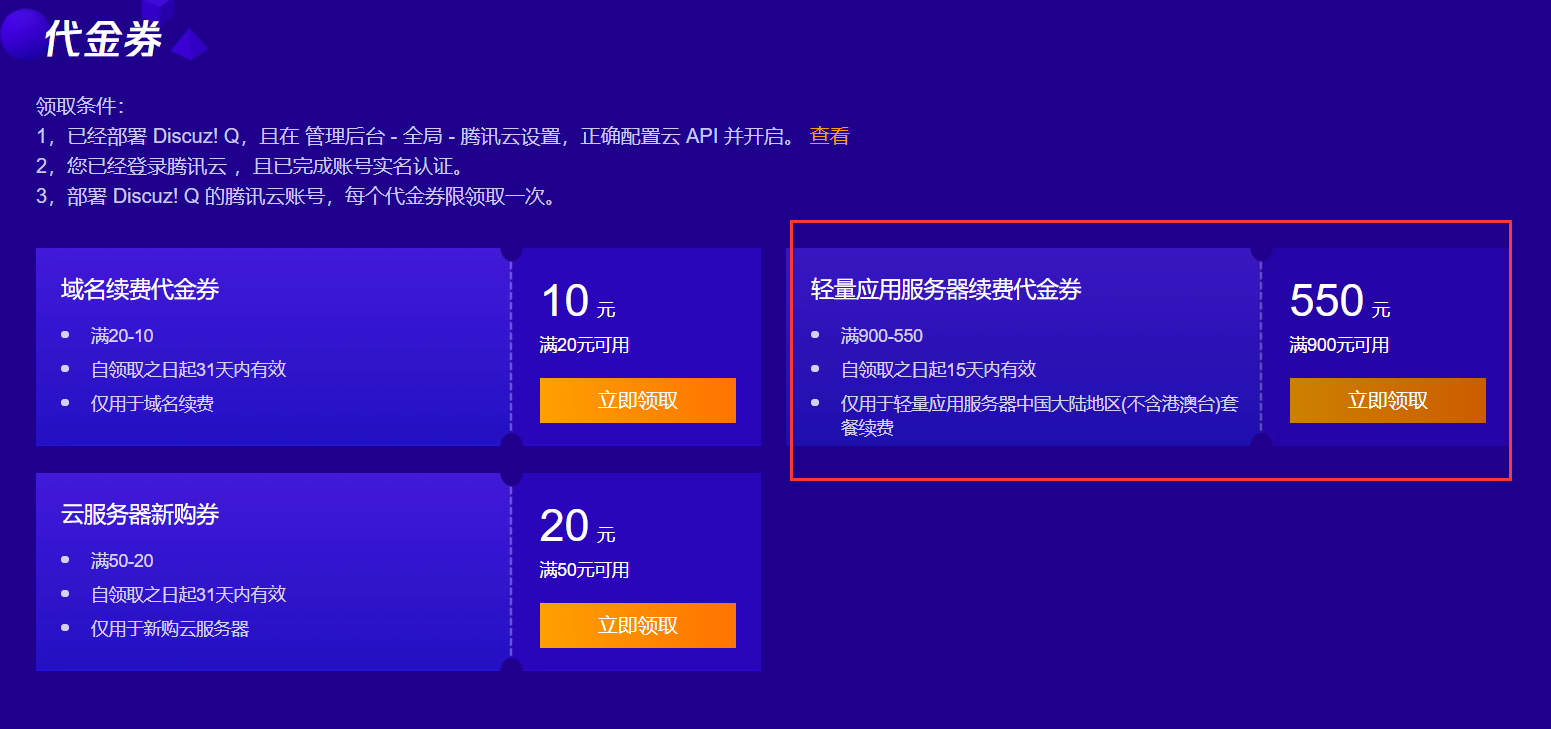The width and height of the screenshot is (1551, 729).
Task: Click the 云服务器新购券 title
Action: pyautogui.click(x=140, y=515)
